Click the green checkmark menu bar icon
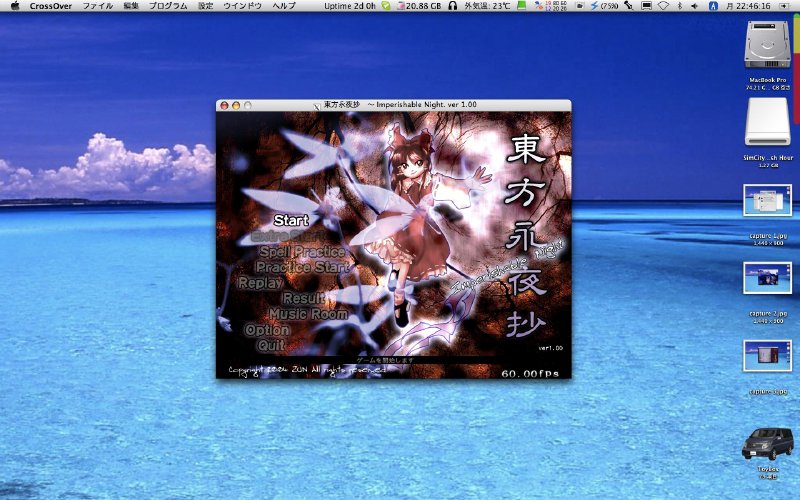The height and width of the screenshot is (500, 800). coord(386,6)
